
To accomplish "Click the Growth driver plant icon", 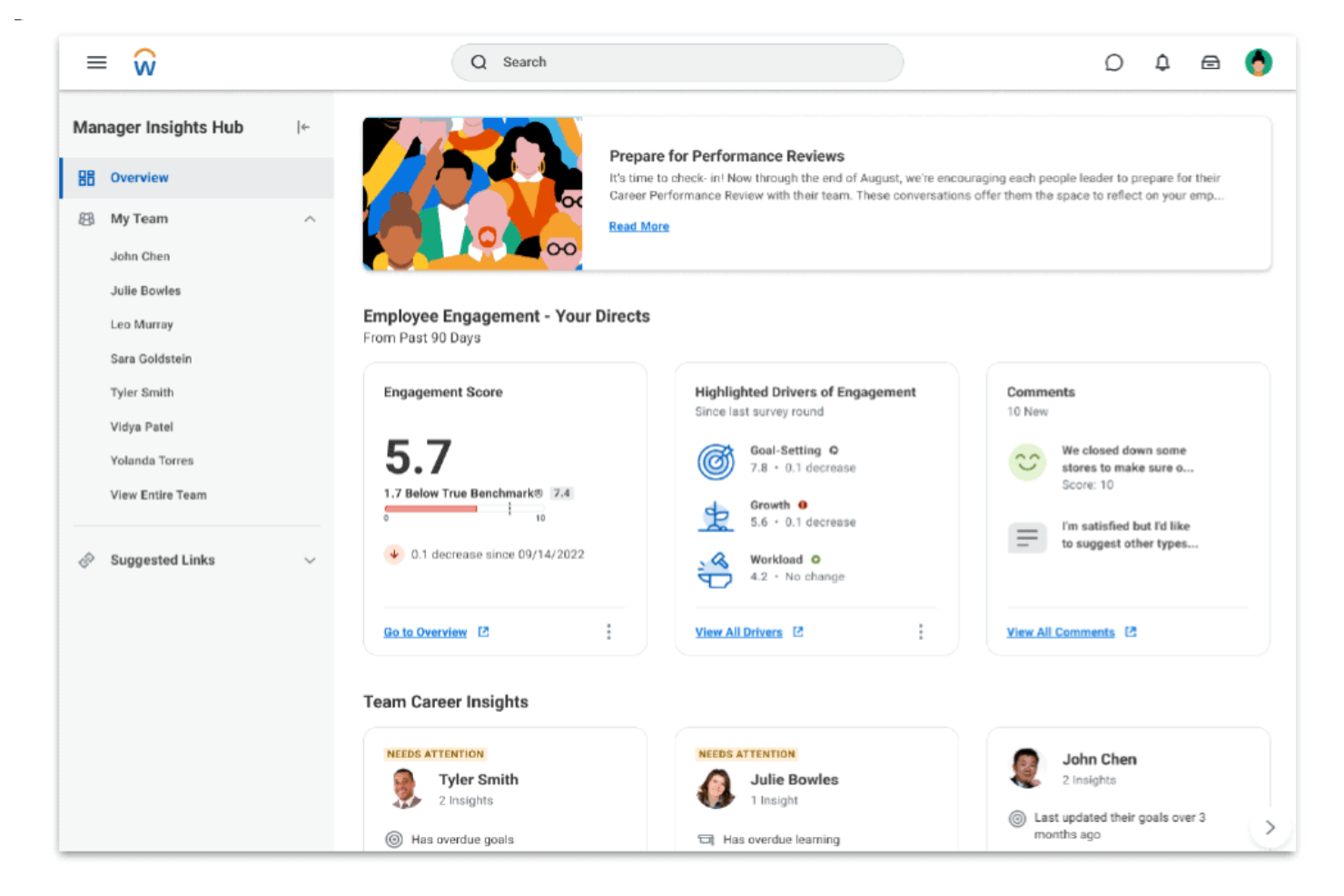I will (x=716, y=515).
